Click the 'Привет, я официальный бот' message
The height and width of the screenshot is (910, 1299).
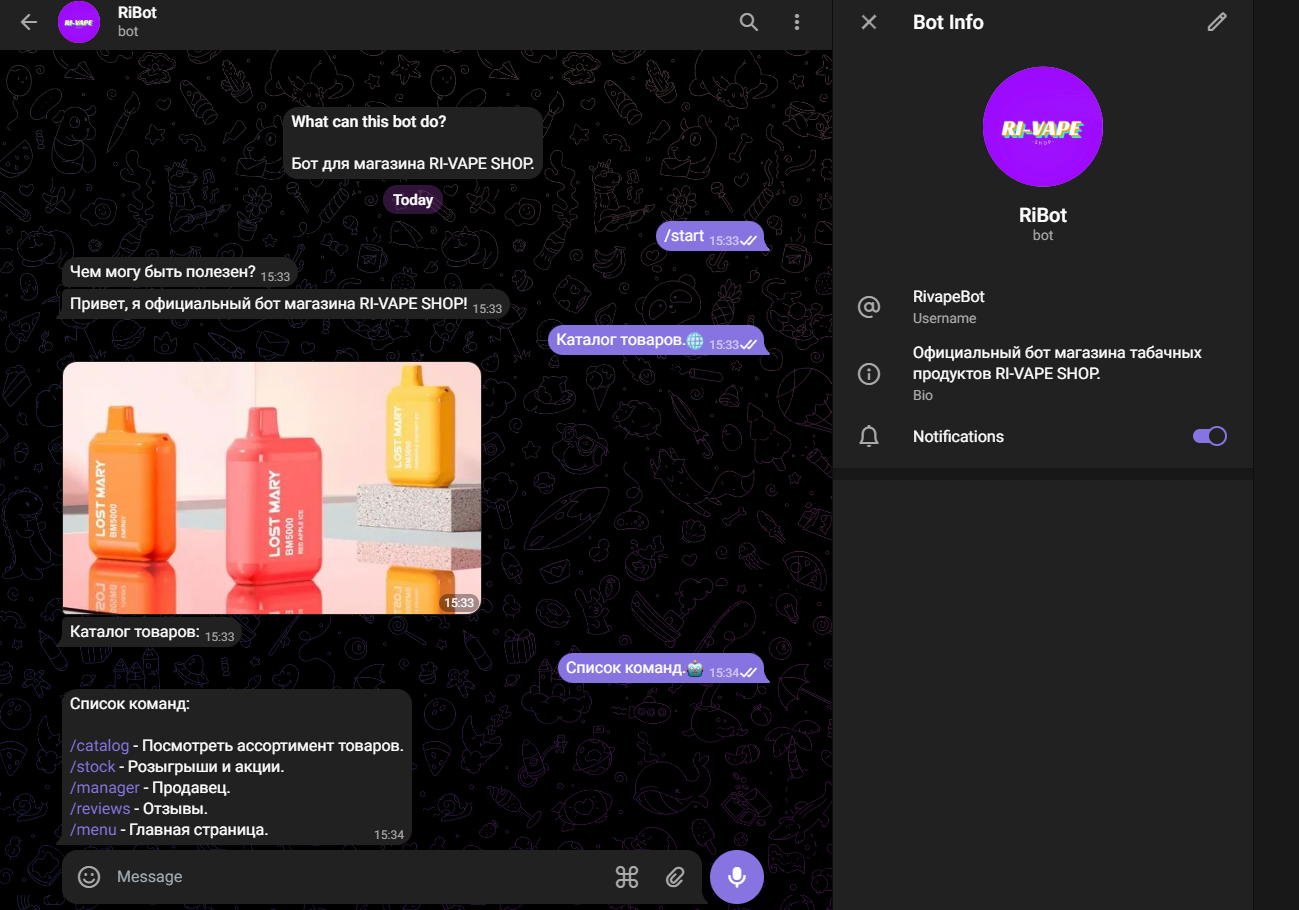point(286,304)
